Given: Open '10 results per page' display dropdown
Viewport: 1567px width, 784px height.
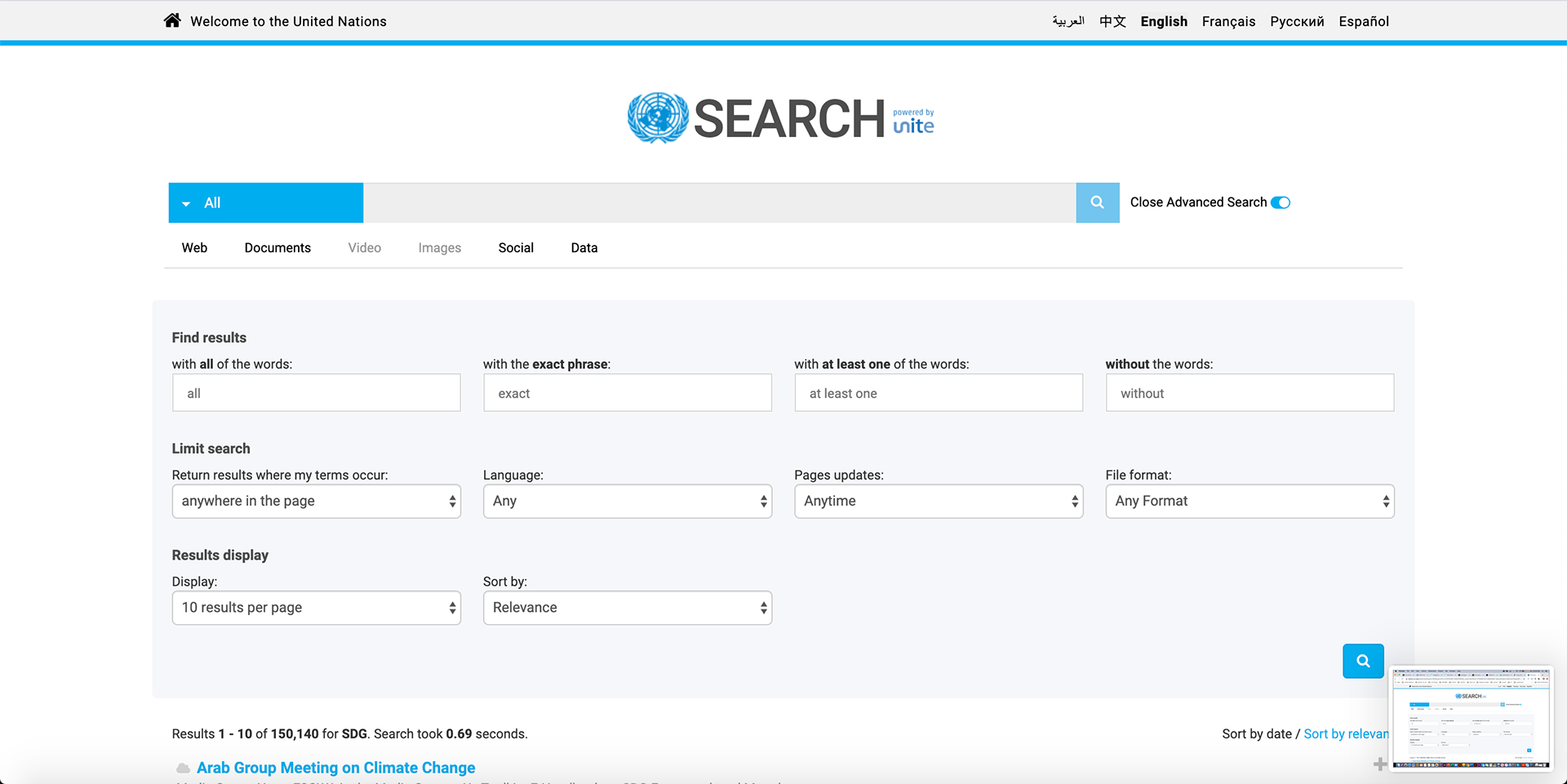Looking at the screenshot, I should [x=316, y=608].
